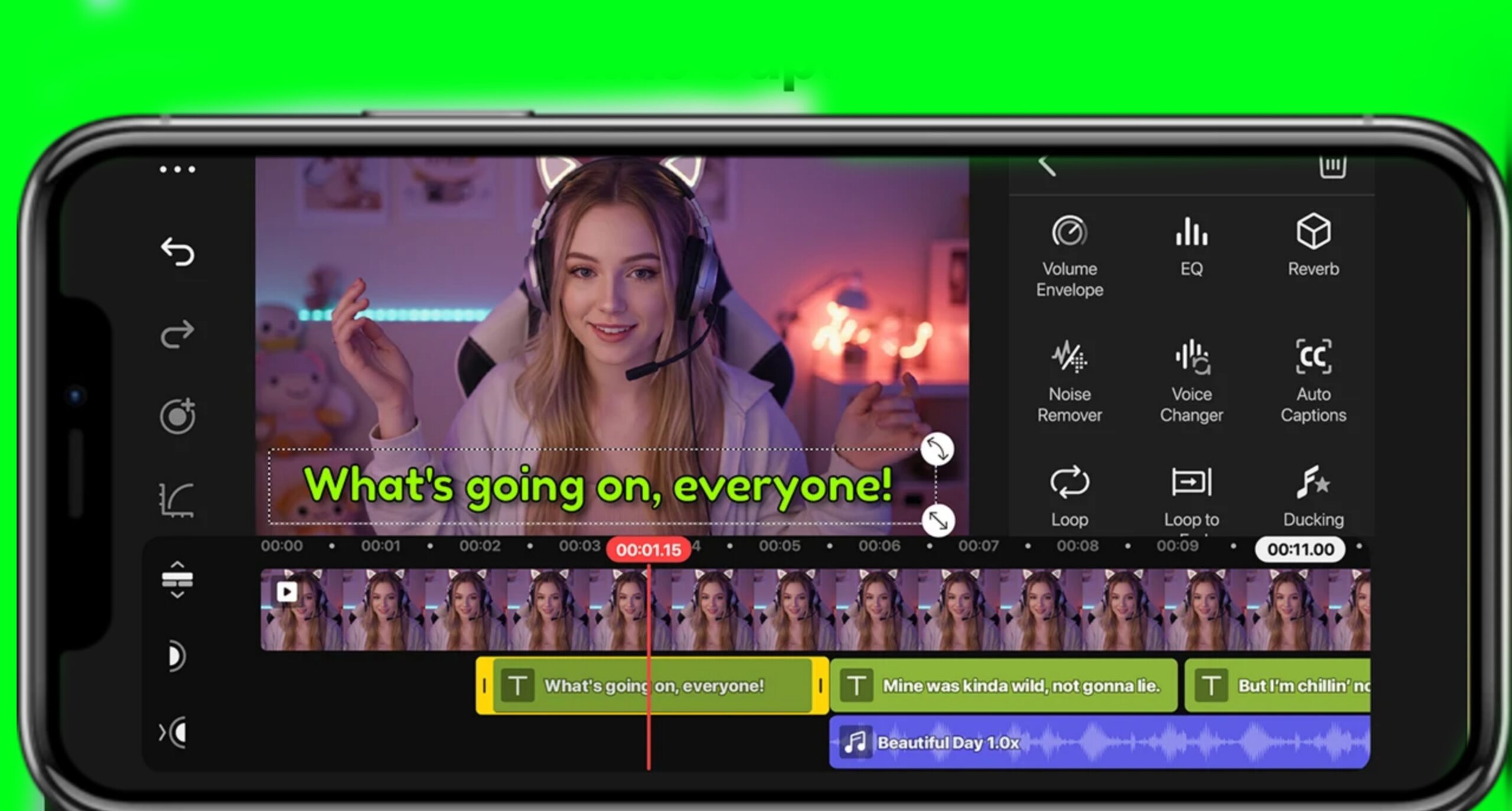This screenshot has width=1512, height=811.
Task: Tap the Undo arrow icon
Action: click(177, 252)
